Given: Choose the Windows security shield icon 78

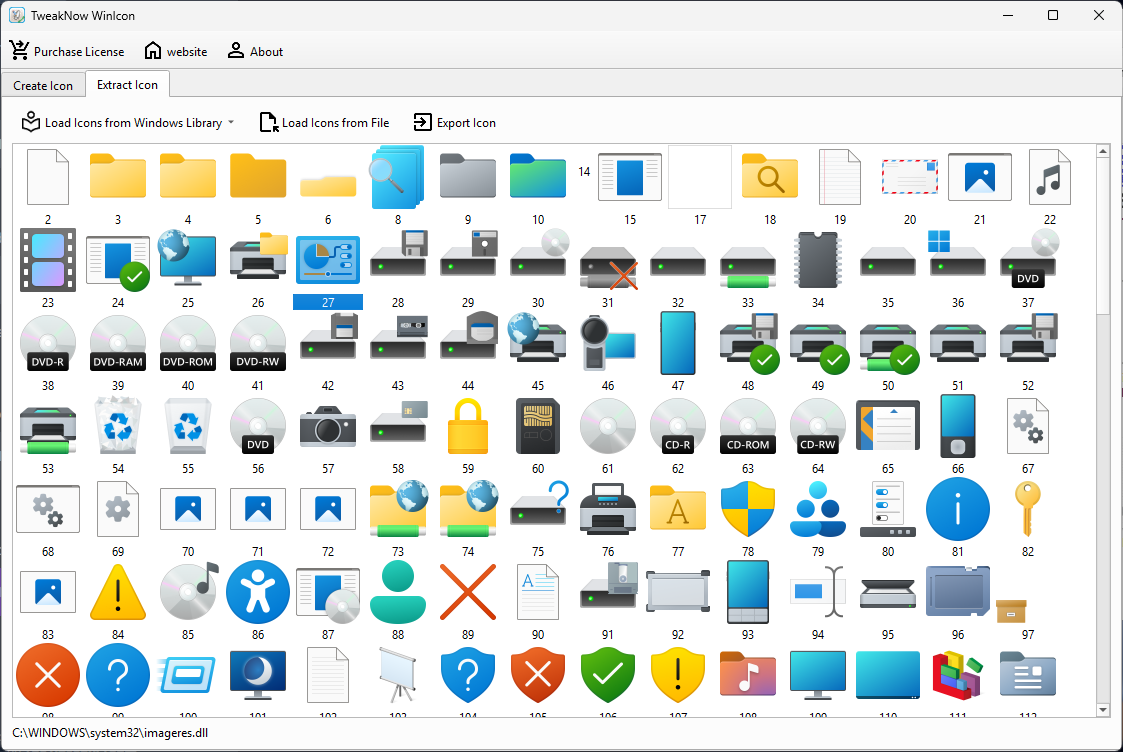Looking at the screenshot, I should pyautogui.click(x=748, y=509).
